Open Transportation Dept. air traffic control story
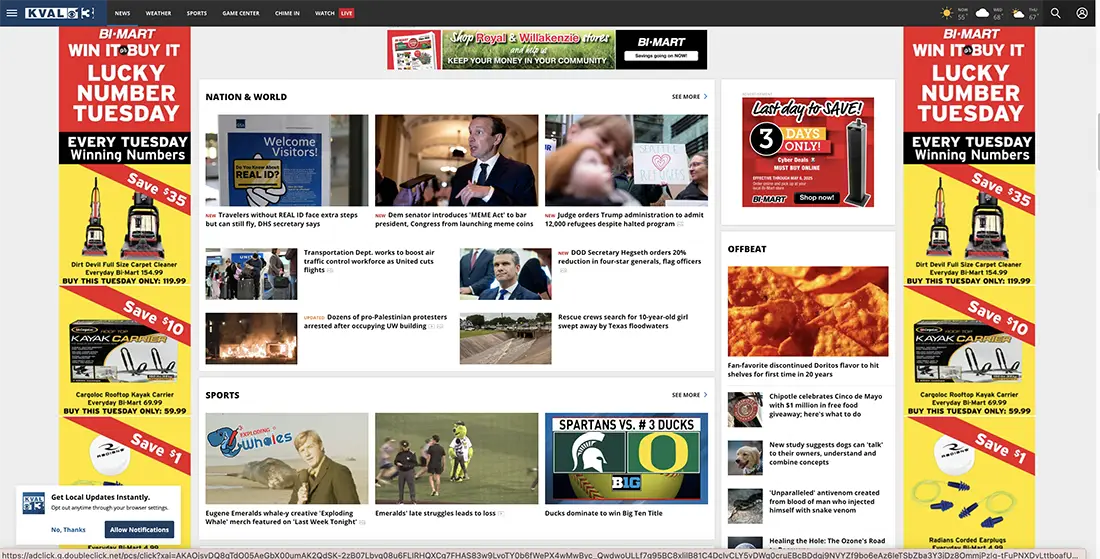Screen dimensions: 1100x559 [370, 261]
